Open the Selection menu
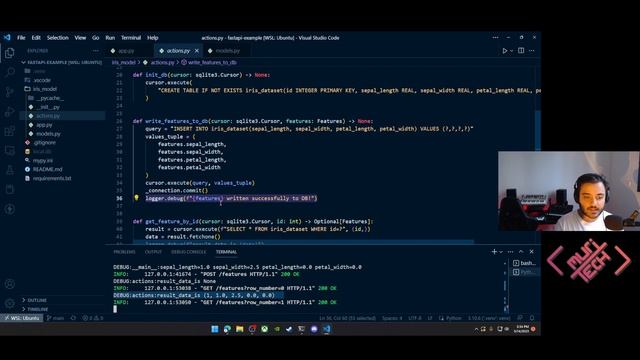 pyautogui.click(x=58, y=38)
